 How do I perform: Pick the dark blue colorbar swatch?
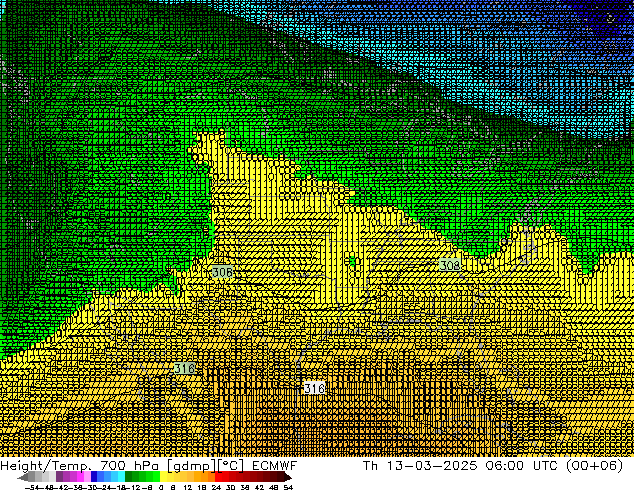point(94,477)
